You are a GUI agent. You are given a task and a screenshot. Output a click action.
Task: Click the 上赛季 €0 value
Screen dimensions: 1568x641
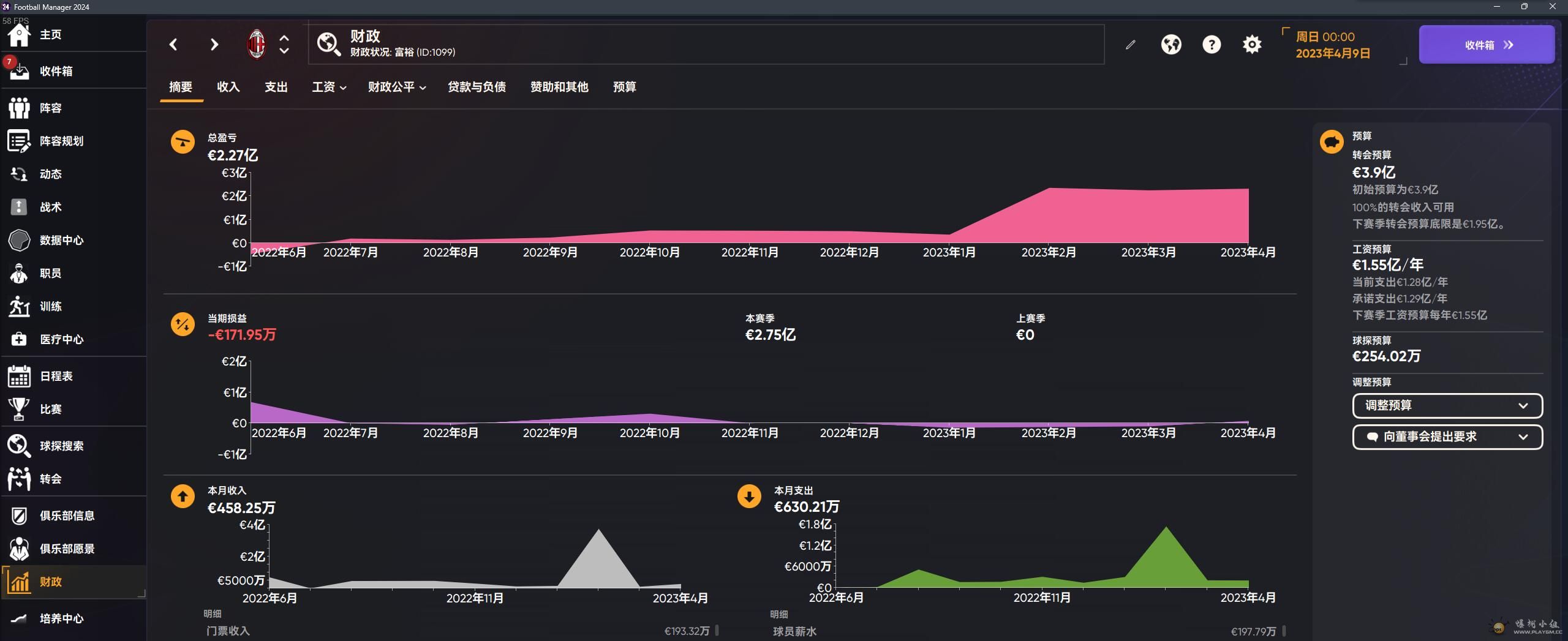click(x=1025, y=335)
